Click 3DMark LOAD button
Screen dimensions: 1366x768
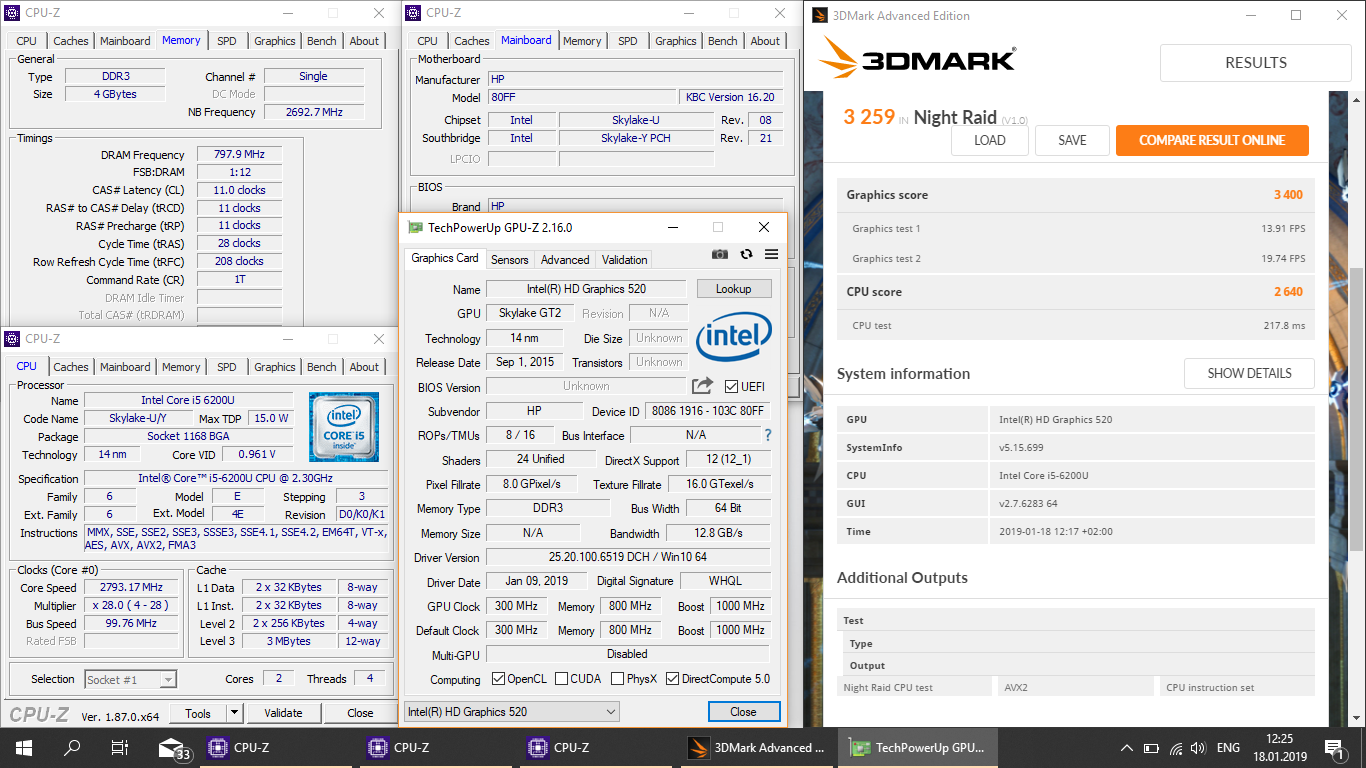coord(989,140)
